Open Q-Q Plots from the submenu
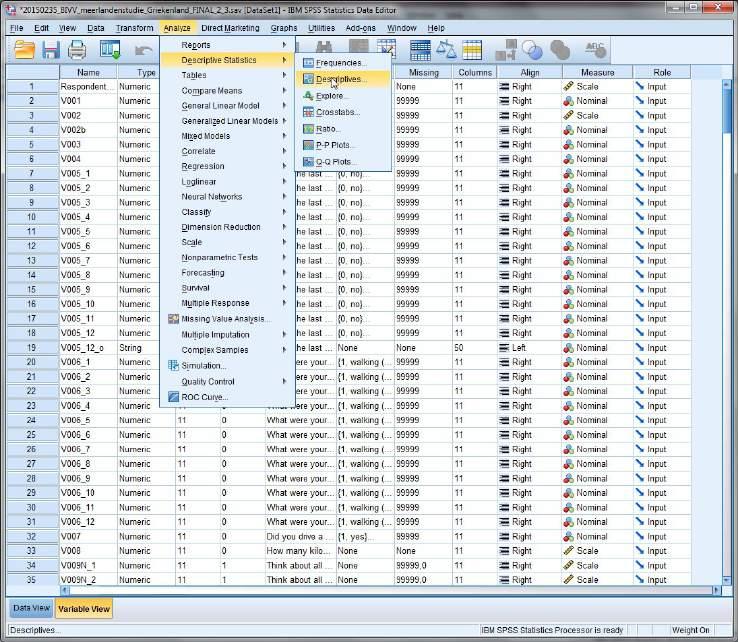 (344, 161)
